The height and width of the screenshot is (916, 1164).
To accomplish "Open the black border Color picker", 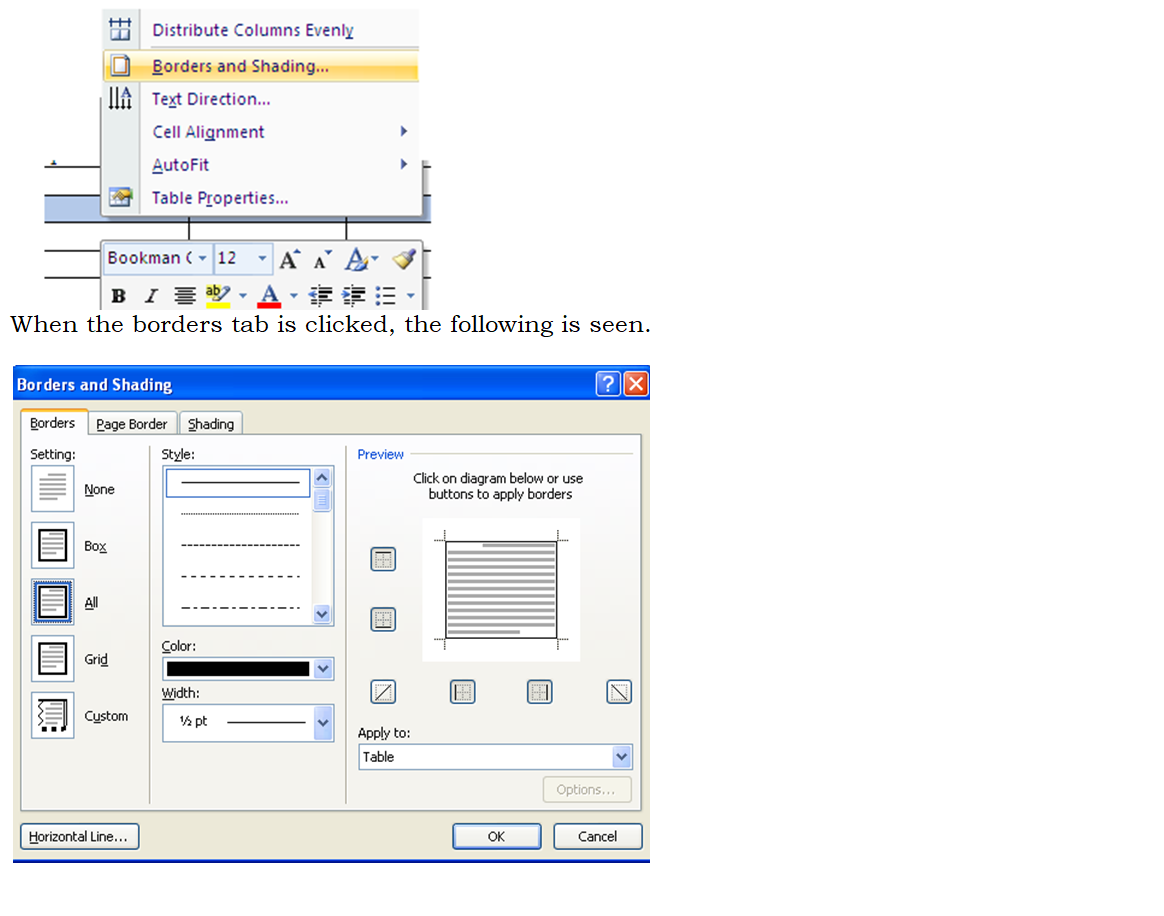I will 322,669.
